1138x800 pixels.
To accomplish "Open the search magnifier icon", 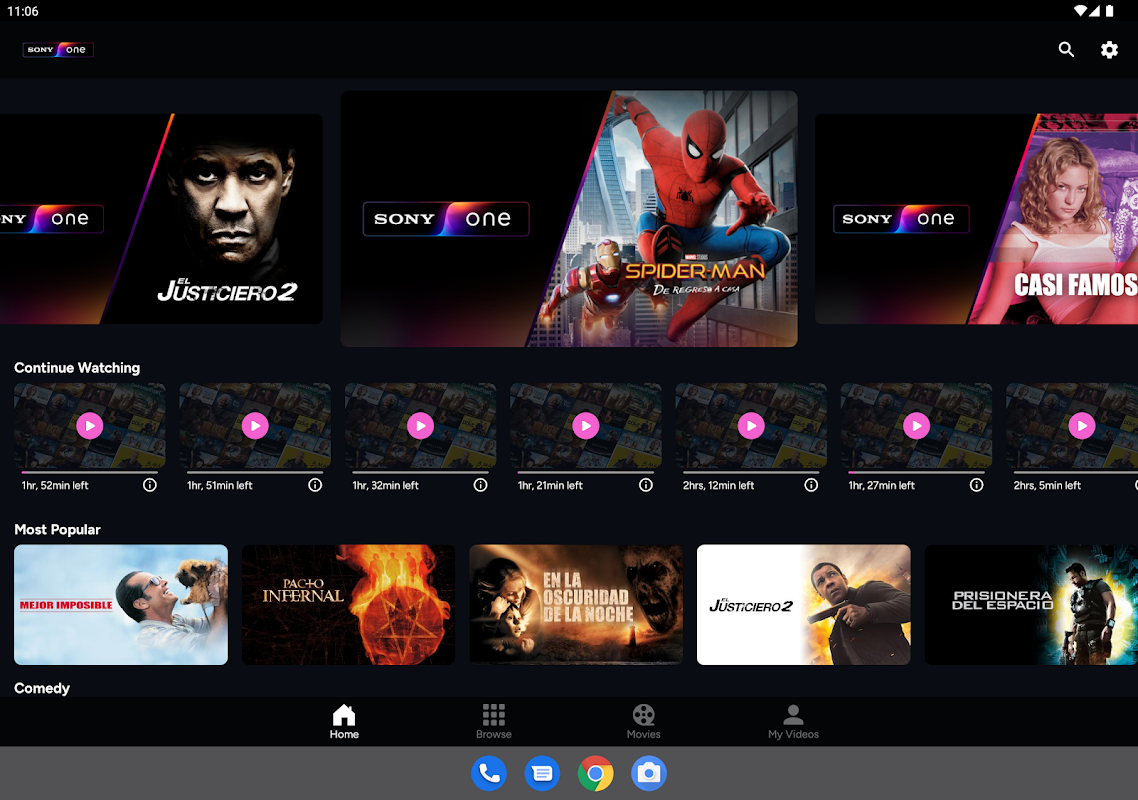I will (x=1065, y=49).
